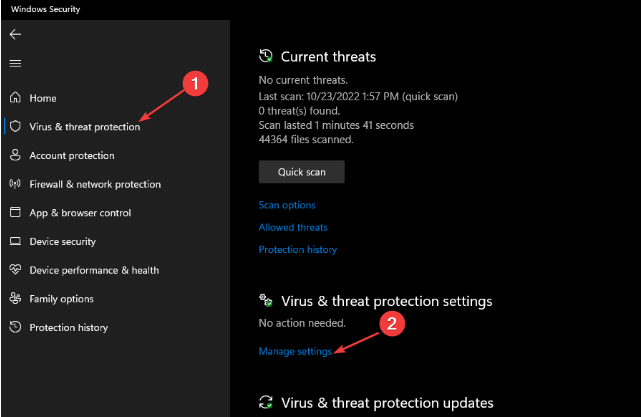Start a Quick scan

301,172
